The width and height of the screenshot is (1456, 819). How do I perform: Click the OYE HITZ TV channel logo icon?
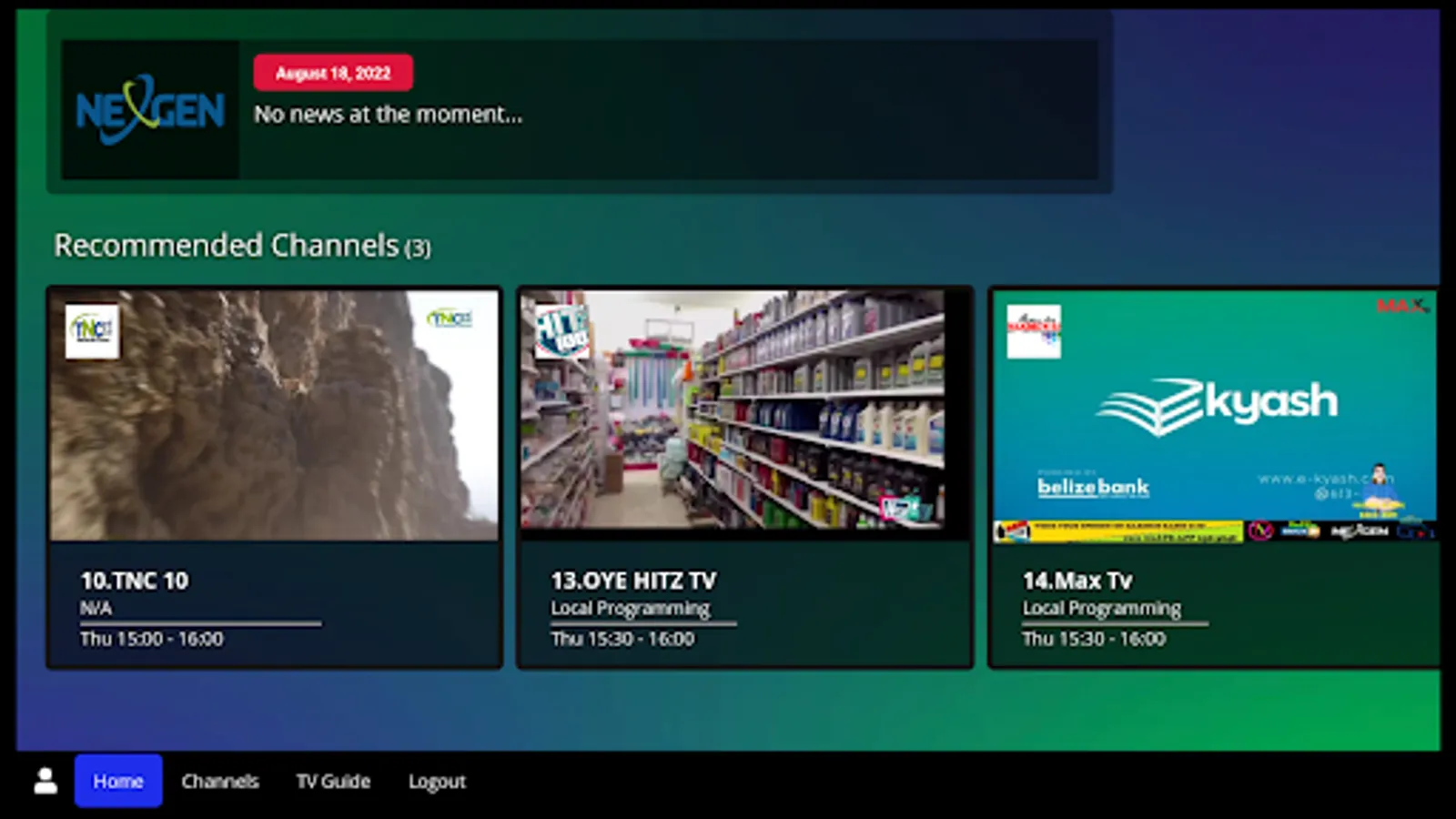562,331
